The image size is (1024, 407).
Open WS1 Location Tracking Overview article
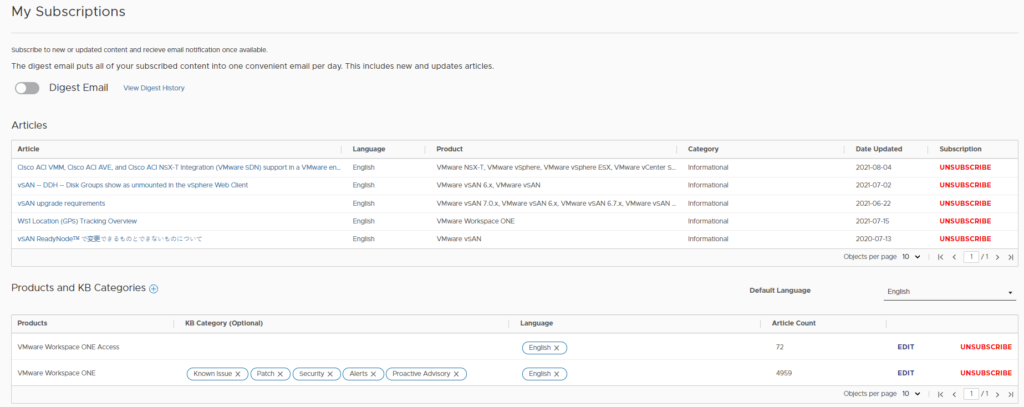77,221
